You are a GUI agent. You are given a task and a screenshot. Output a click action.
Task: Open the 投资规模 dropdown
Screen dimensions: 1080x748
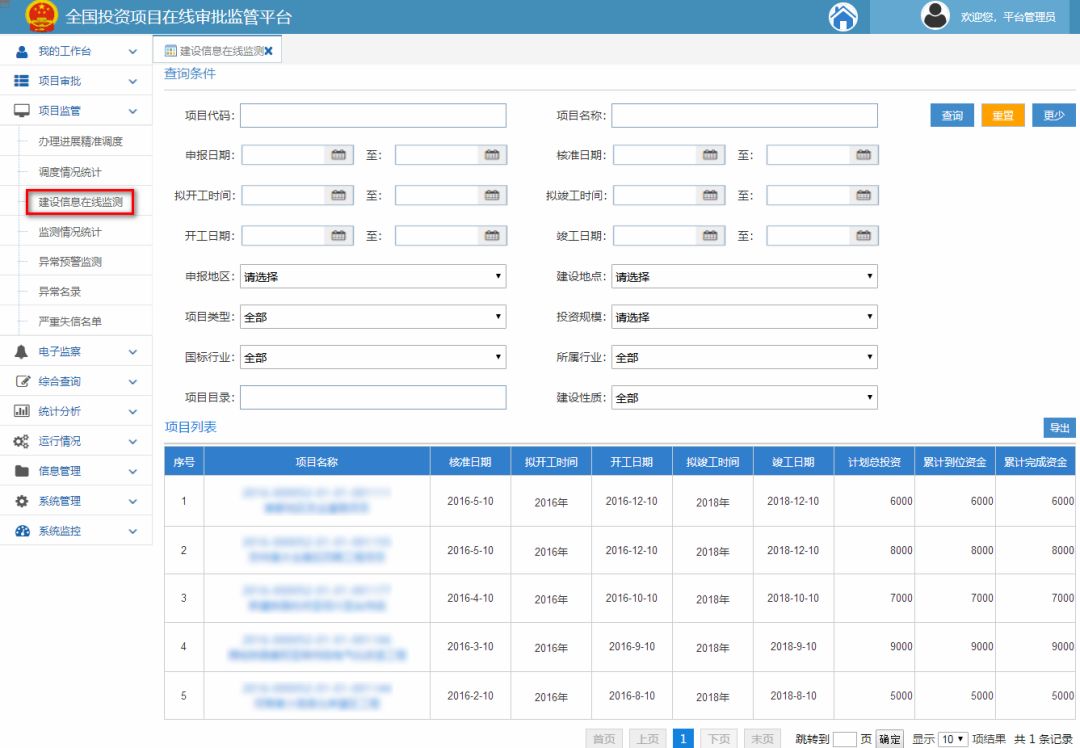(x=744, y=317)
